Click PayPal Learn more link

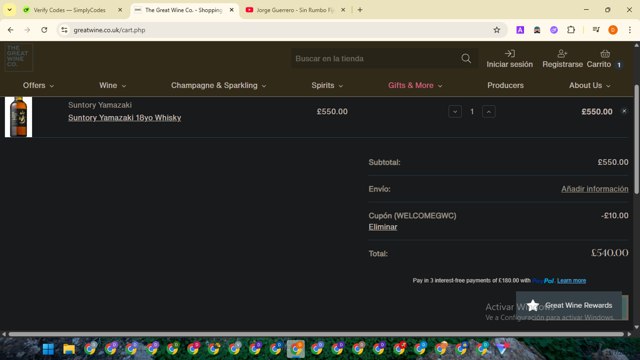(x=571, y=280)
